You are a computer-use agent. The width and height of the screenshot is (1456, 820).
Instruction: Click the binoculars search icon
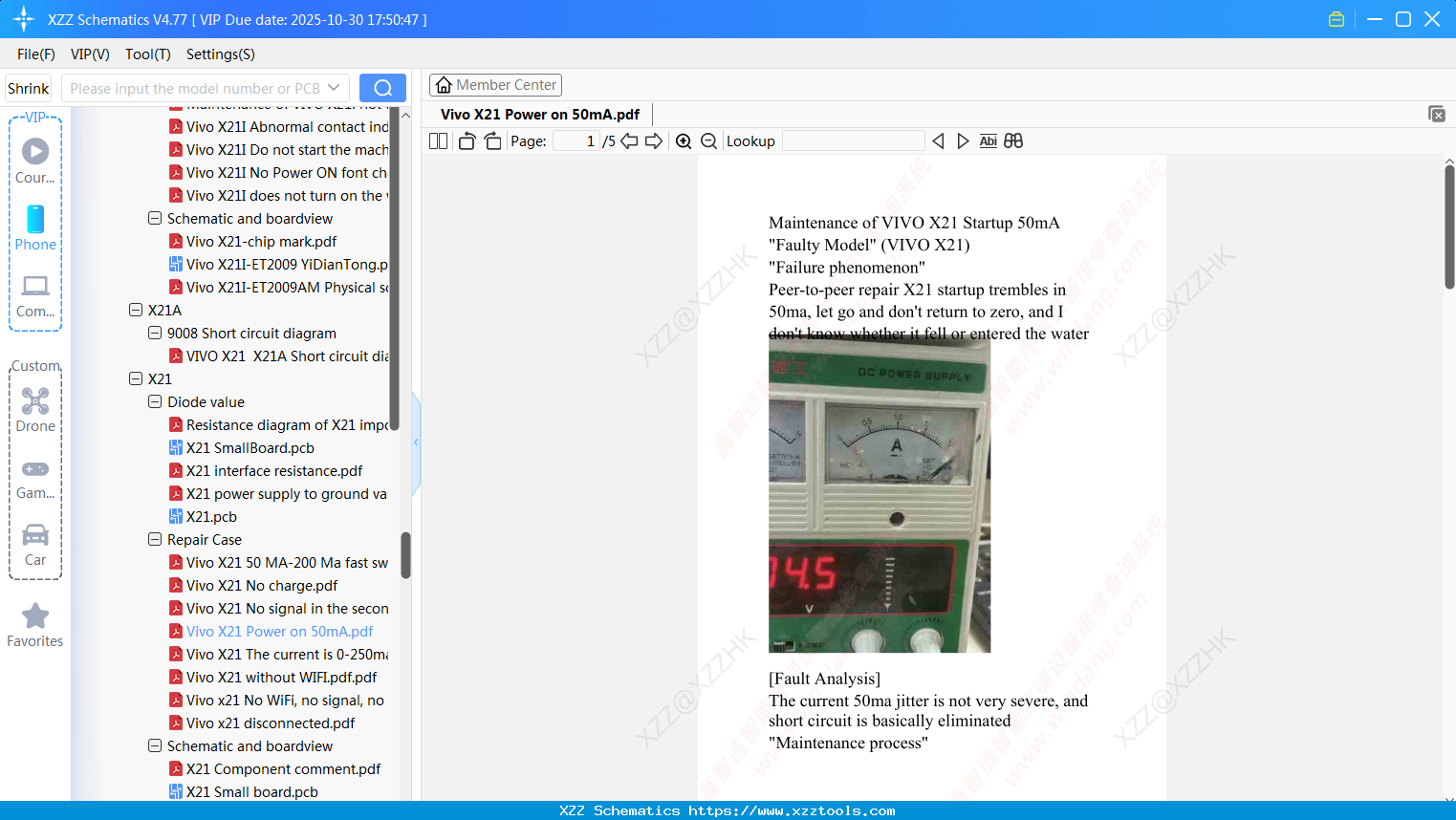tap(1013, 141)
